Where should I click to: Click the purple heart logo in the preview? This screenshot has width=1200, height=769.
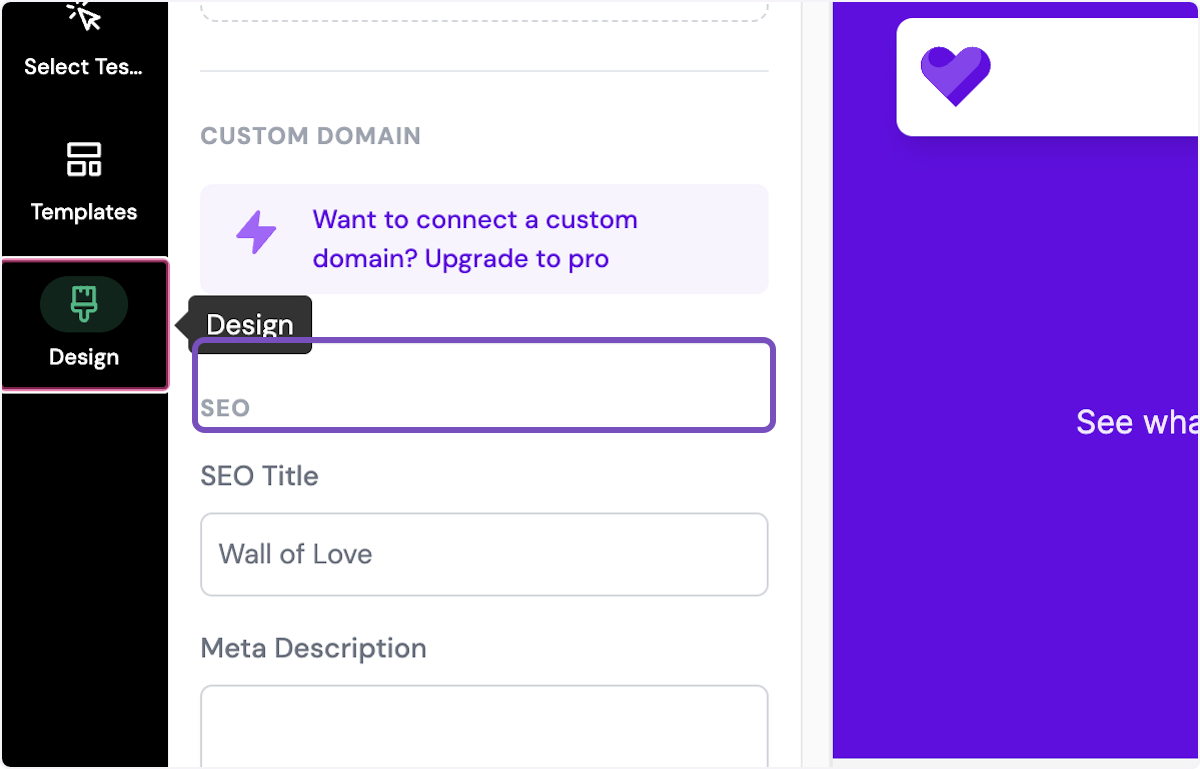[x=956, y=76]
